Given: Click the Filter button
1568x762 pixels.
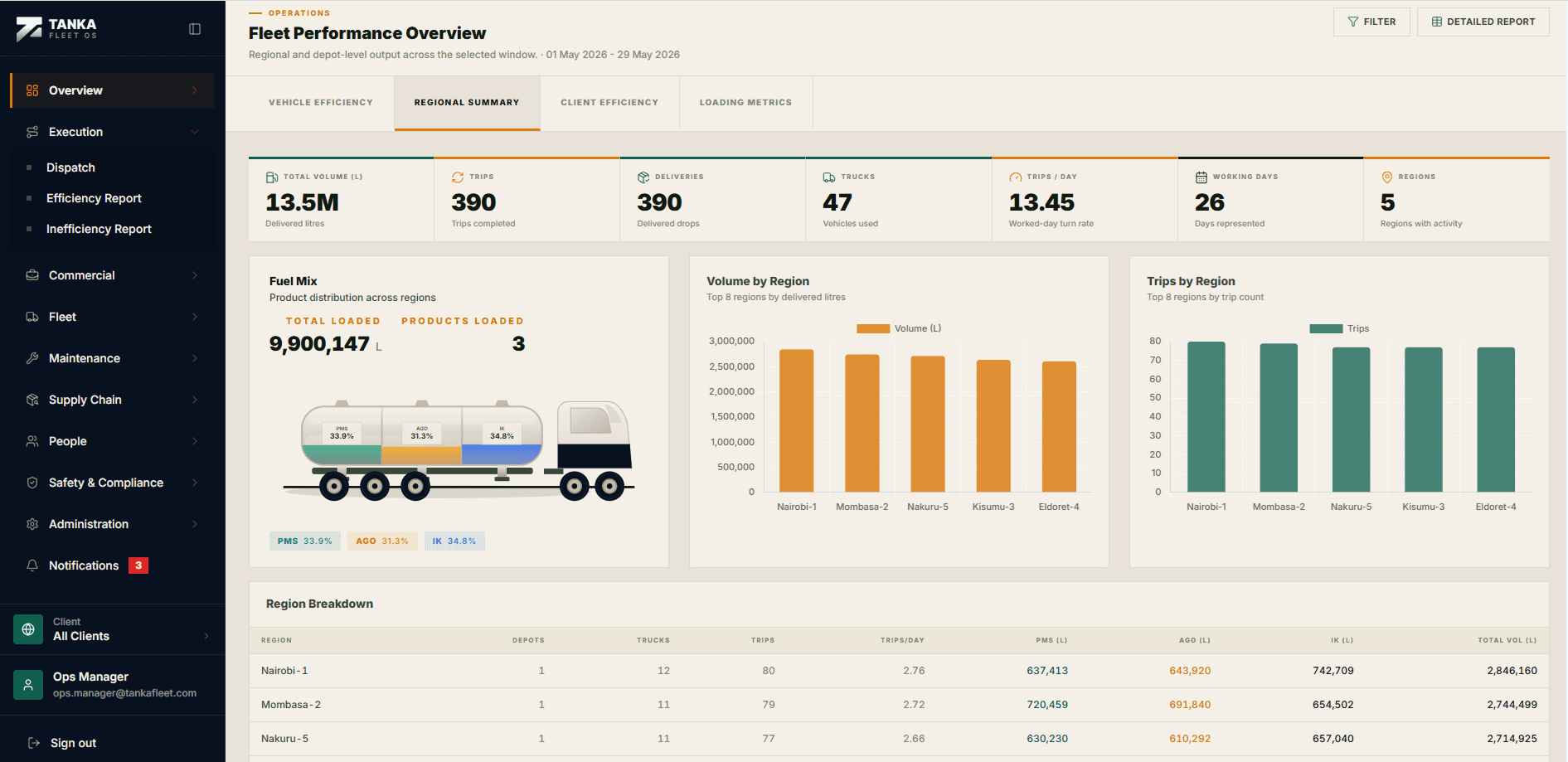Looking at the screenshot, I should click(x=1371, y=22).
